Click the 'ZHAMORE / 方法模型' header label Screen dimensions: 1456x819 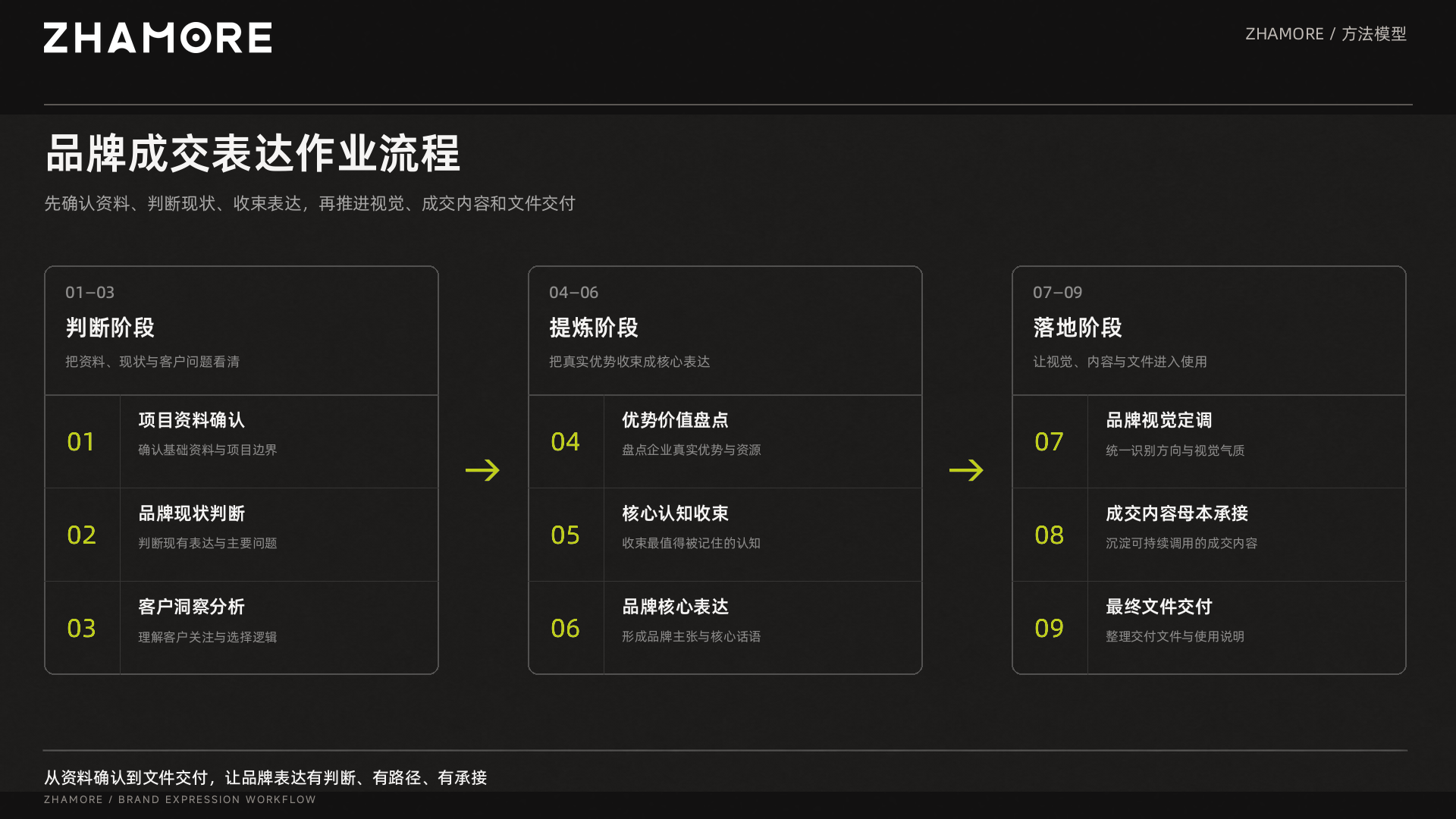pyautogui.click(x=1326, y=34)
